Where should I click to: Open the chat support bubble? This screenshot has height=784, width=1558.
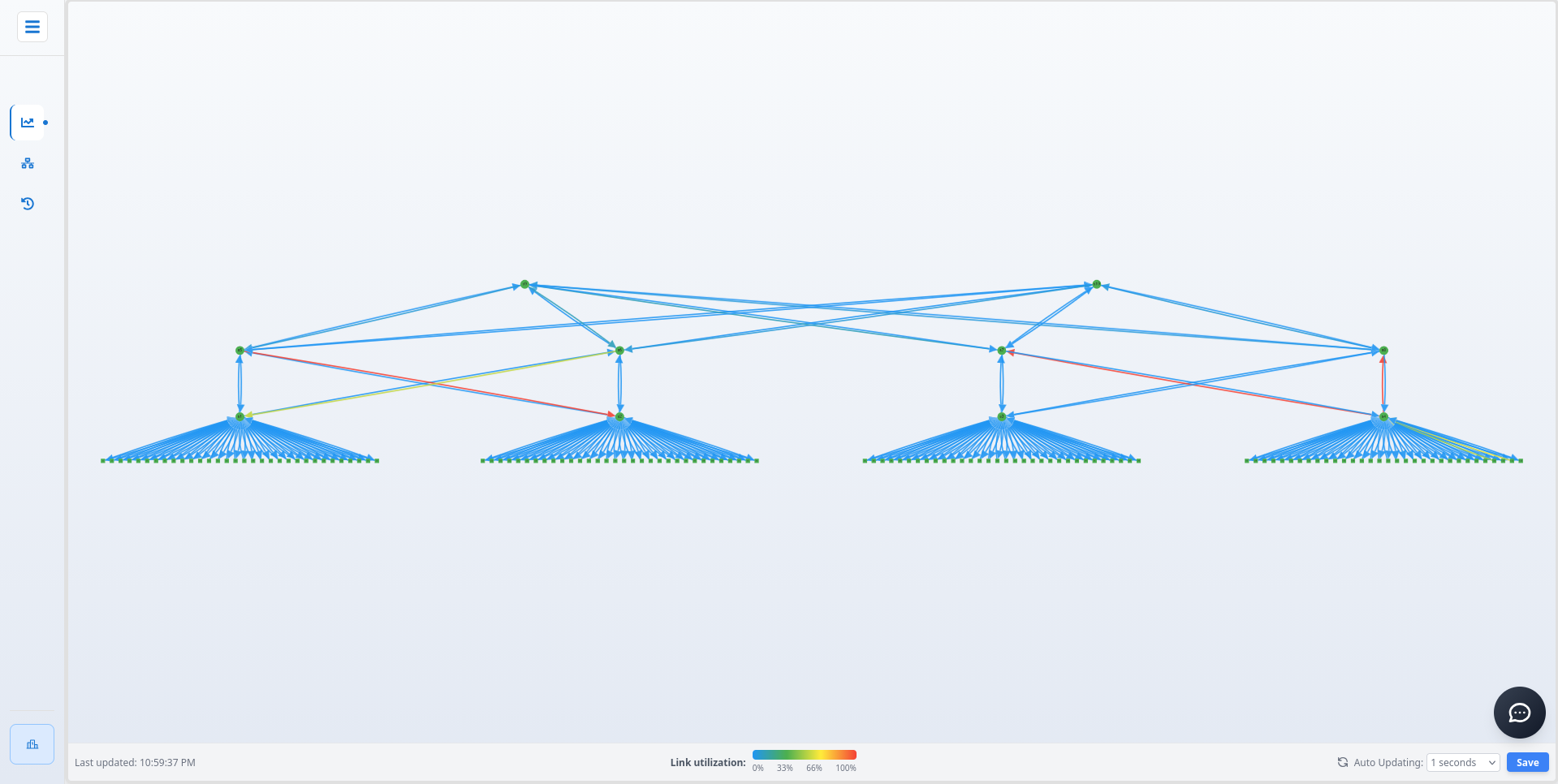(1519, 713)
